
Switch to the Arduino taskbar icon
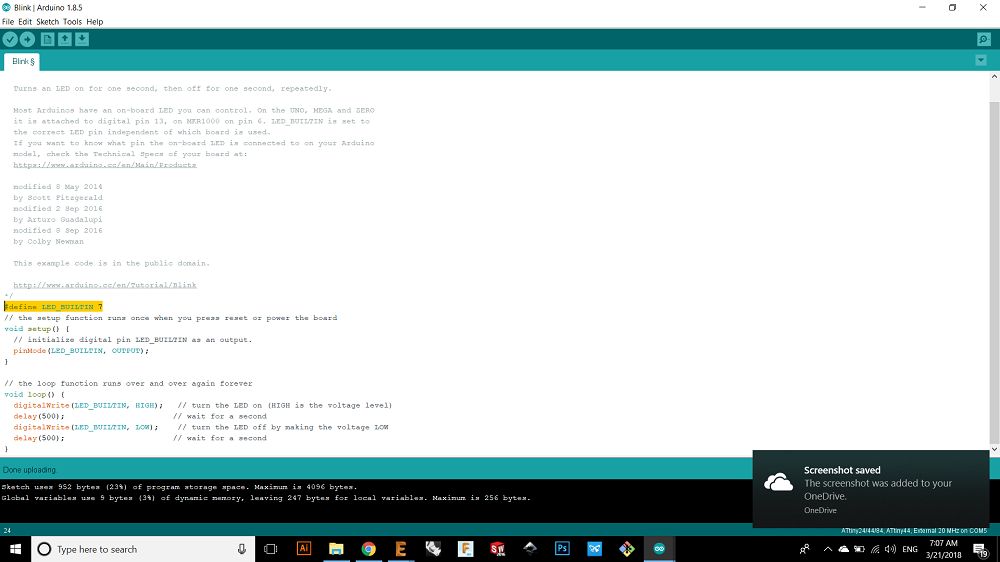(x=659, y=549)
